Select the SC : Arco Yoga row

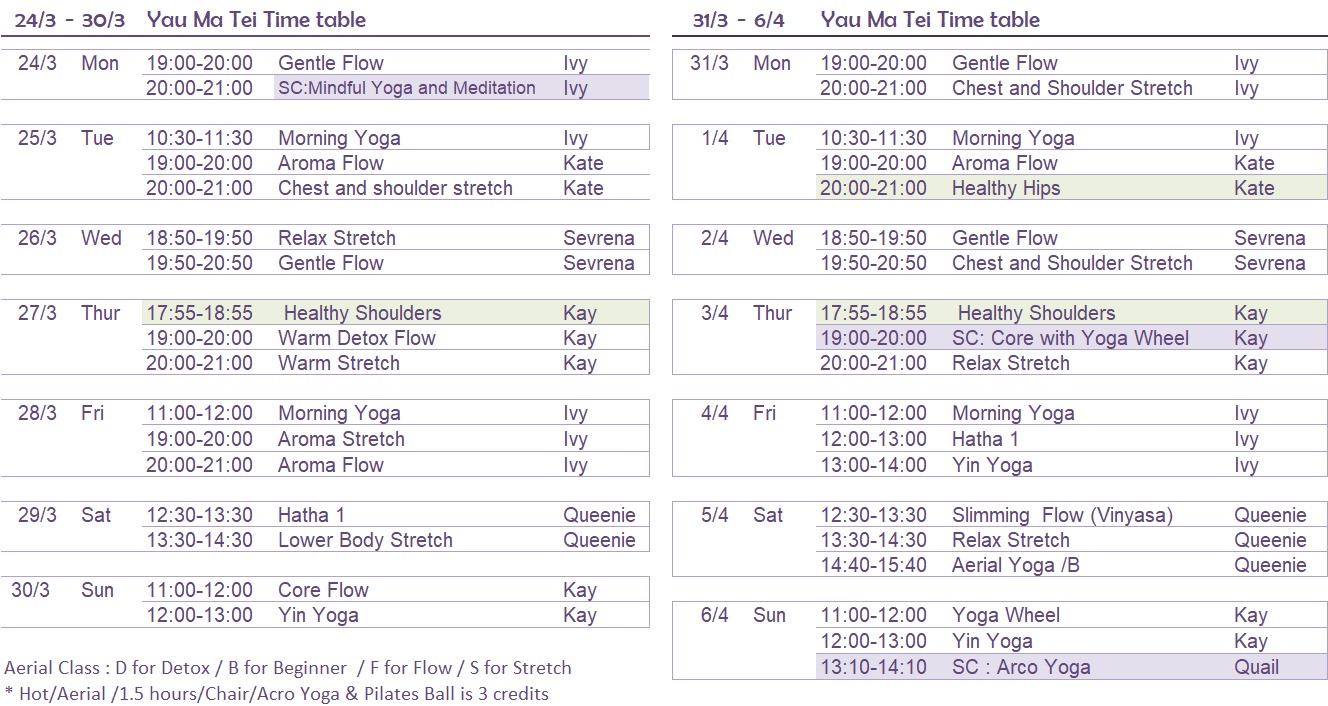pyautogui.click(x=1071, y=667)
